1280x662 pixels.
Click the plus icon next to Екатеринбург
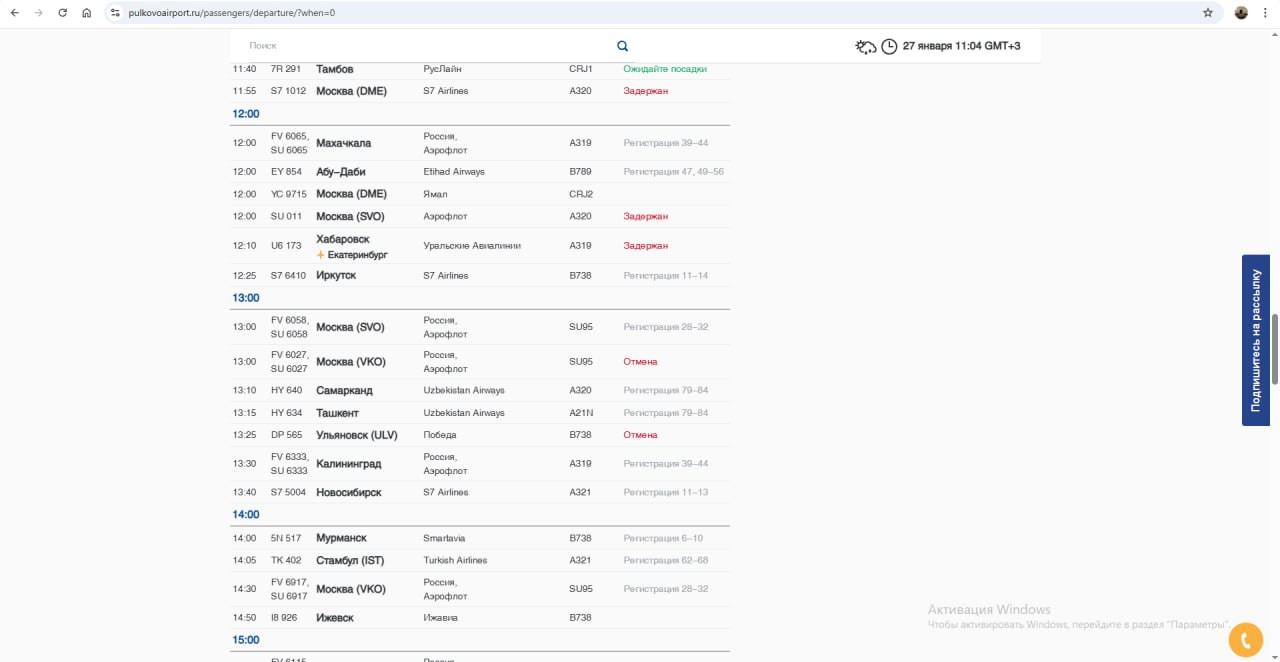coord(321,255)
